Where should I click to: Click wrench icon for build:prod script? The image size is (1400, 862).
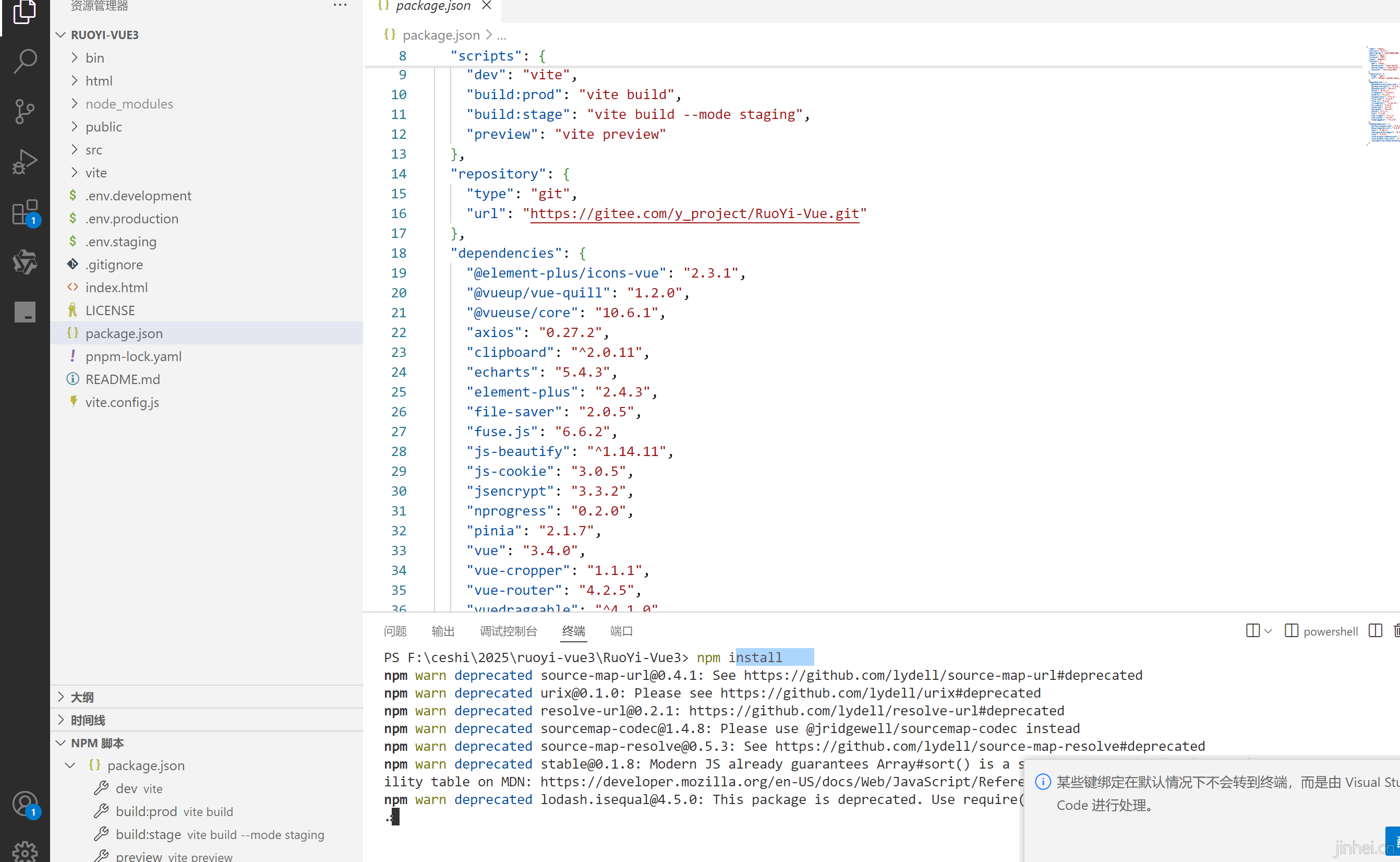(101, 811)
